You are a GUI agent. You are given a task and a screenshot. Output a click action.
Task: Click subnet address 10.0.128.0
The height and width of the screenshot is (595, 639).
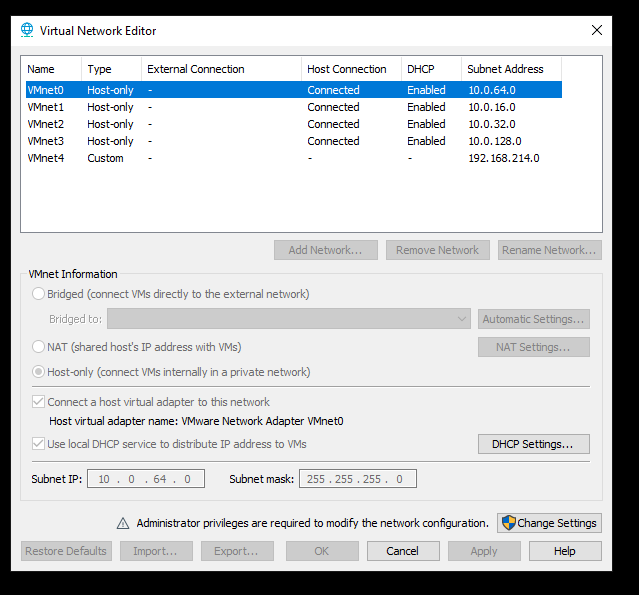495,141
